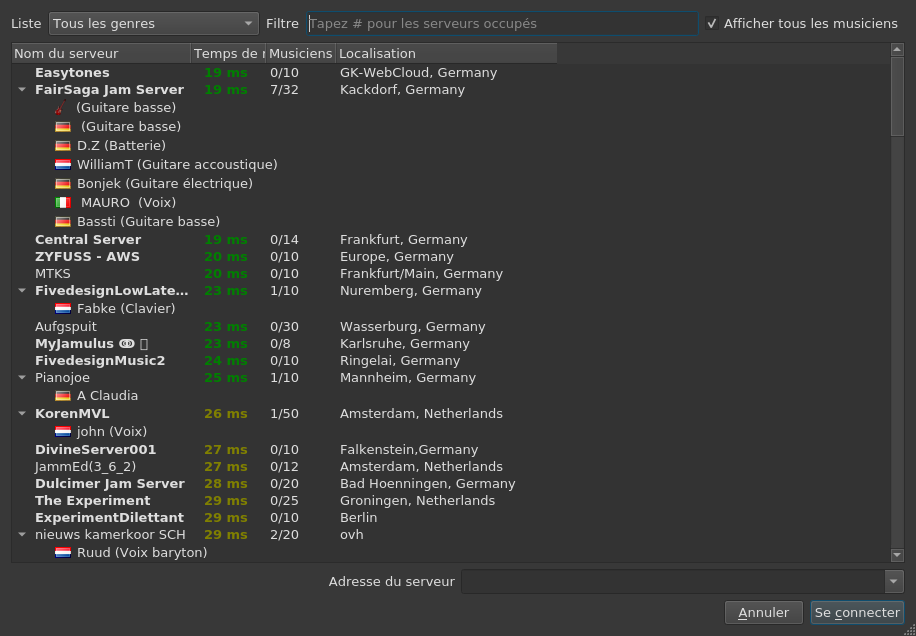
Task: Collapse the FairSaga Jam Server musicians list
Action: (x=22, y=90)
